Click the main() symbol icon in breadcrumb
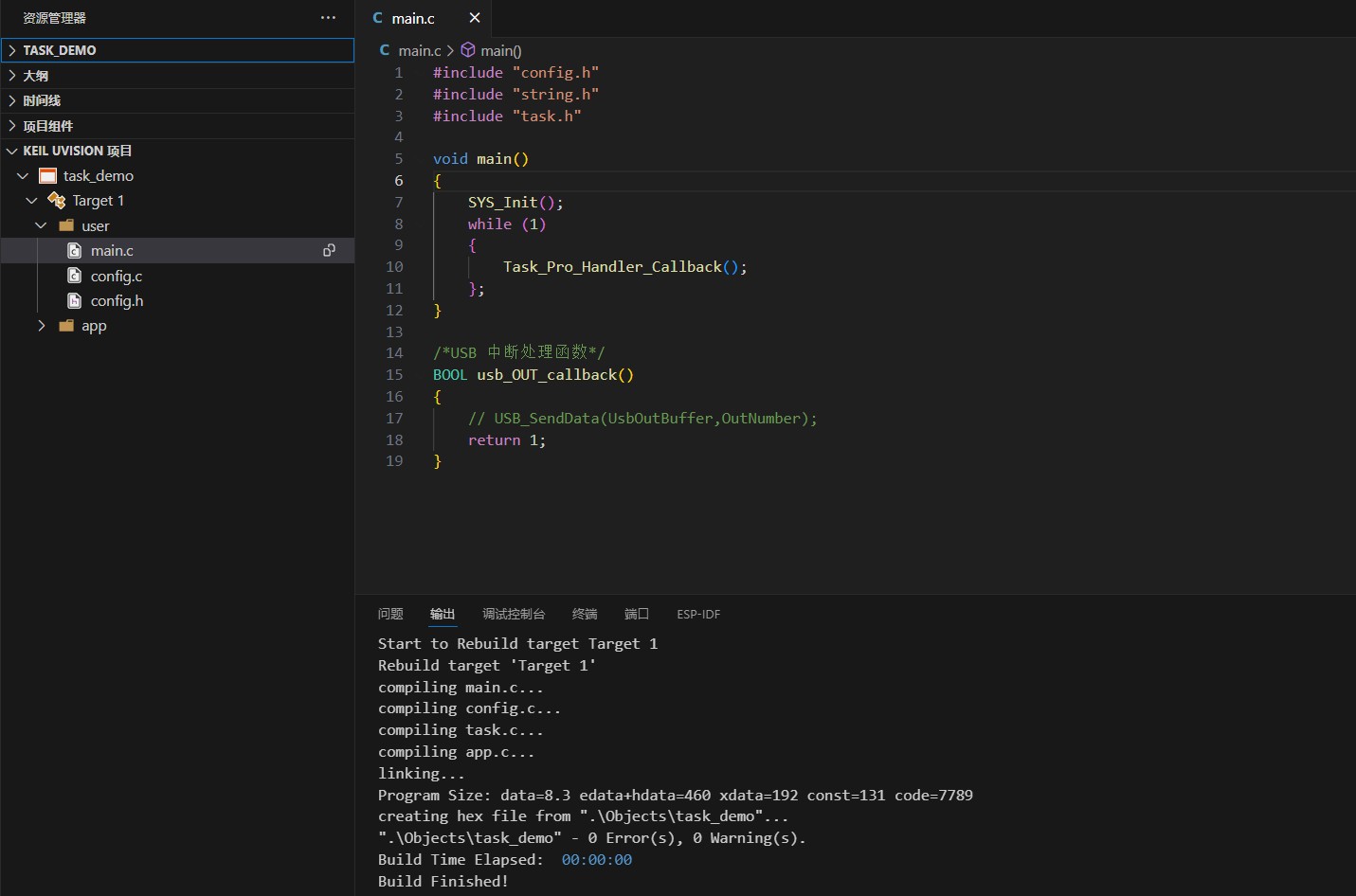Image resolution: width=1356 pixels, height=896 pixels. click(468, 50)
